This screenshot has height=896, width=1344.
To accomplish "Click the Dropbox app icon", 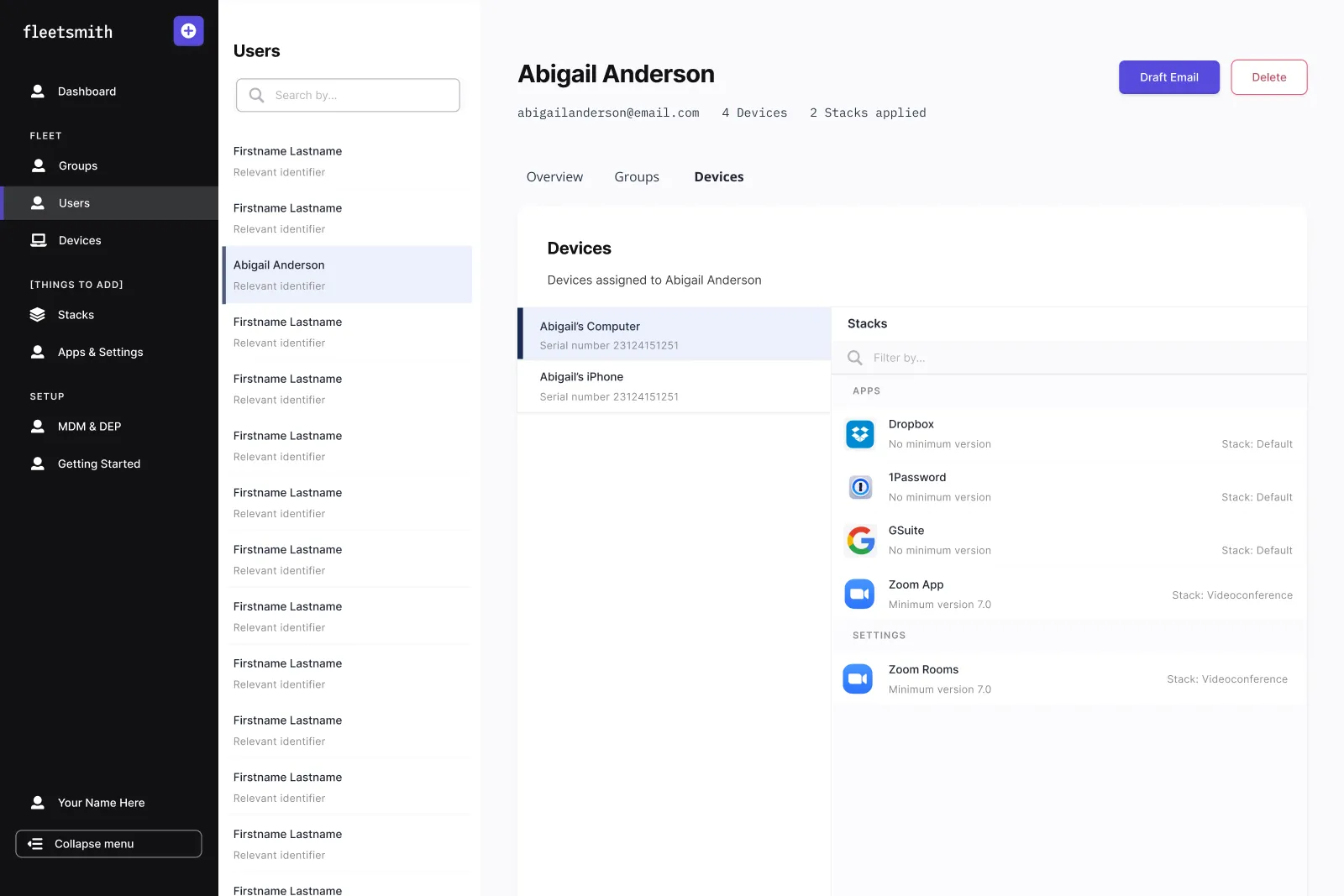I will 860,434.
